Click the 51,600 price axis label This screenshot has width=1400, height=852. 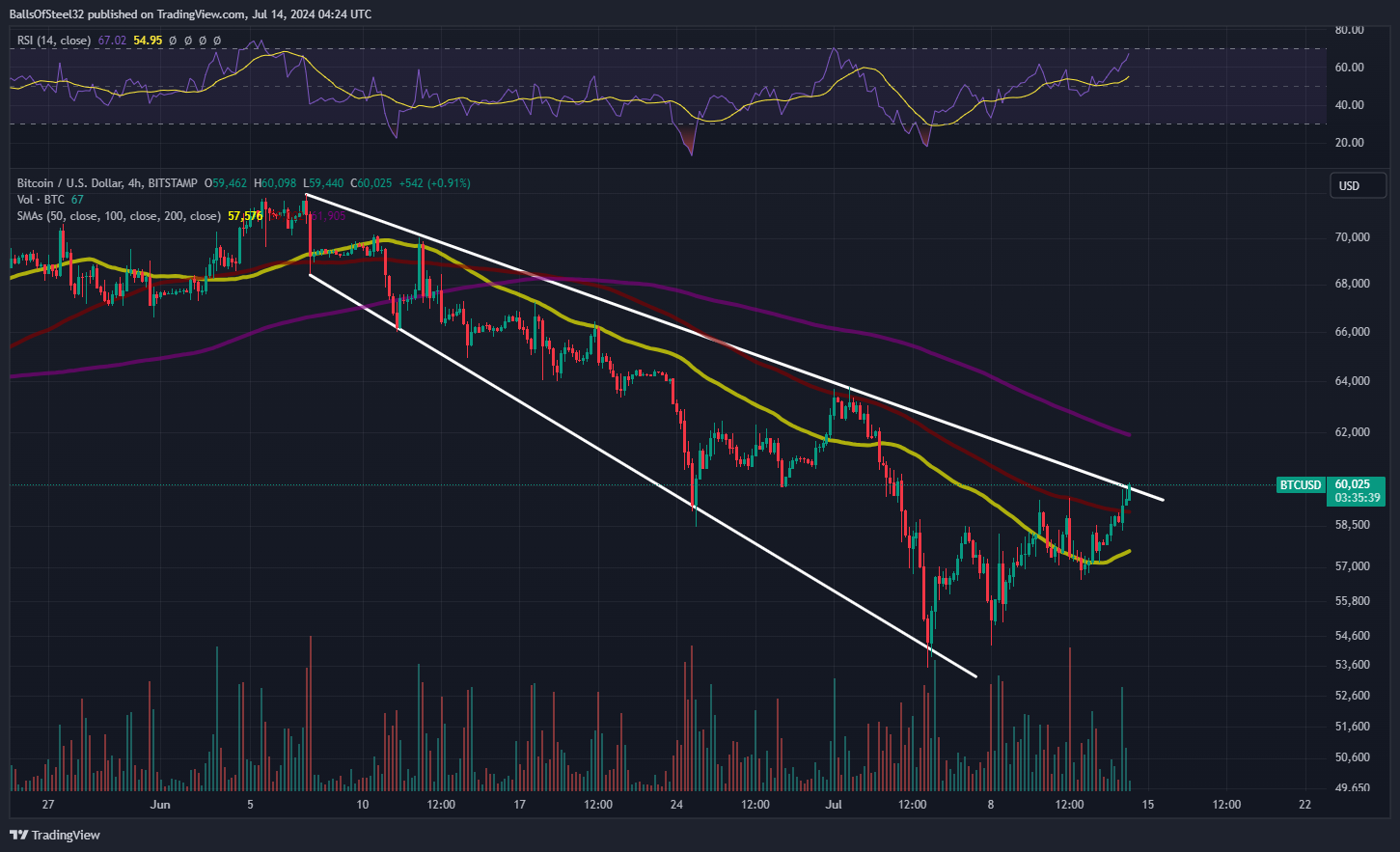point(1352,727)
